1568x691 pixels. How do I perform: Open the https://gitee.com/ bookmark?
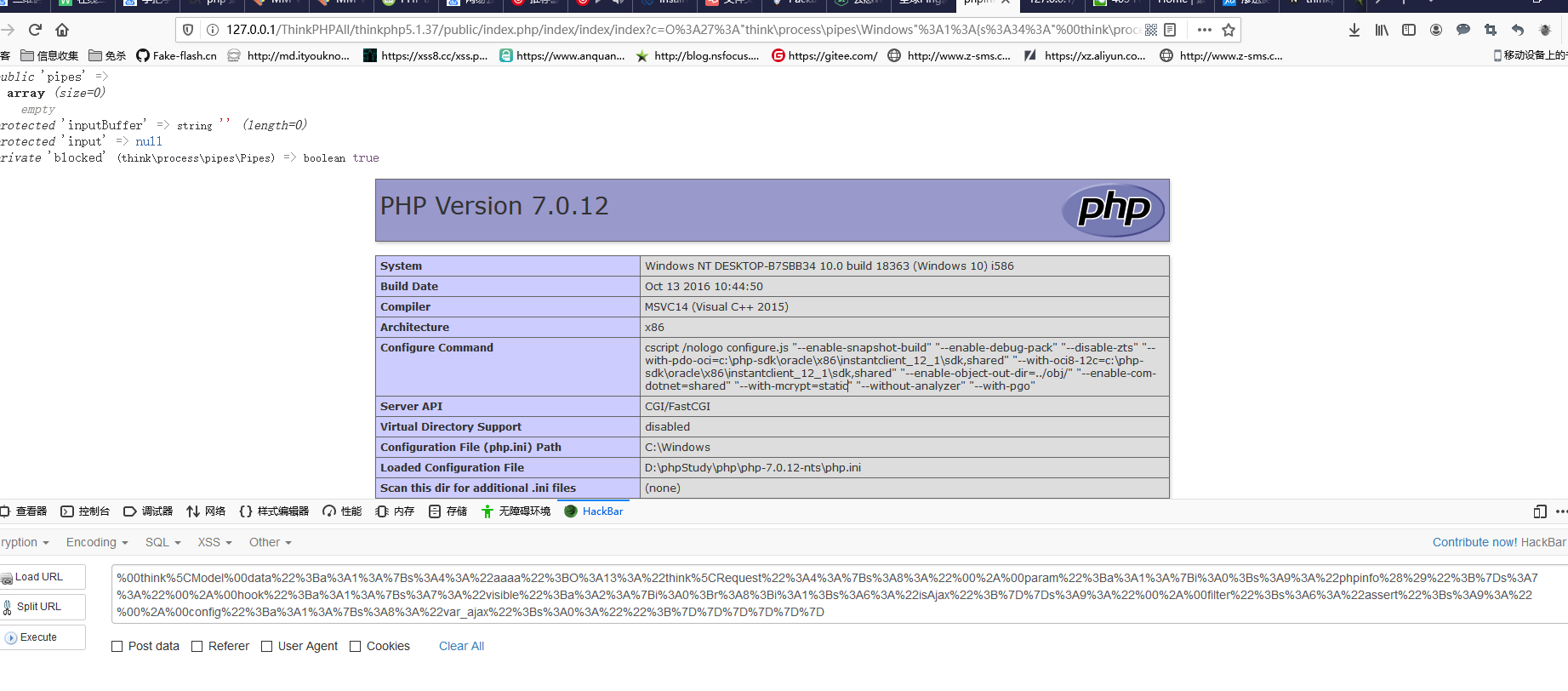click(x=824, y=55)
